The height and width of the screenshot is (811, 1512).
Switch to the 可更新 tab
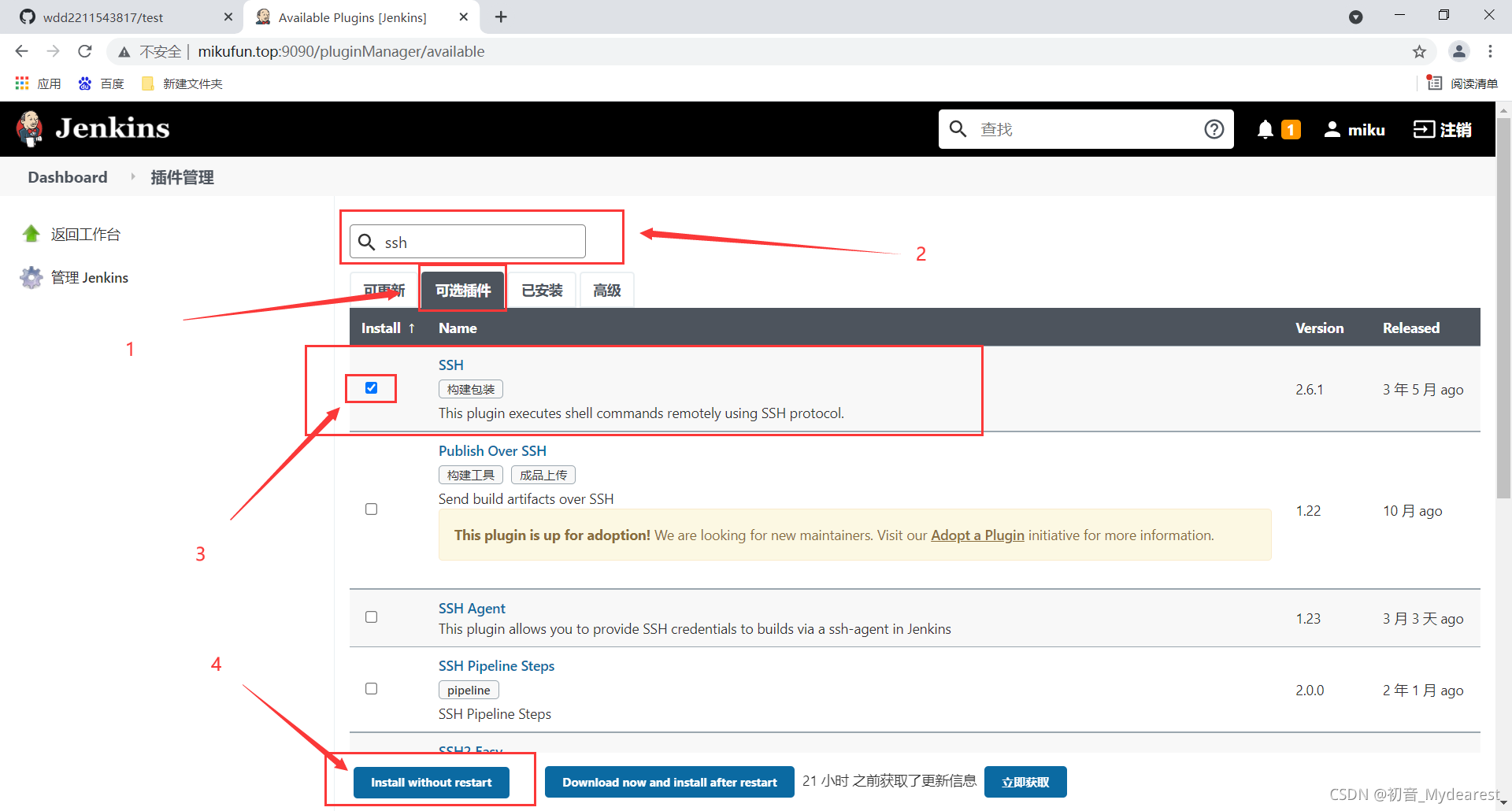(x=384, y=291)
